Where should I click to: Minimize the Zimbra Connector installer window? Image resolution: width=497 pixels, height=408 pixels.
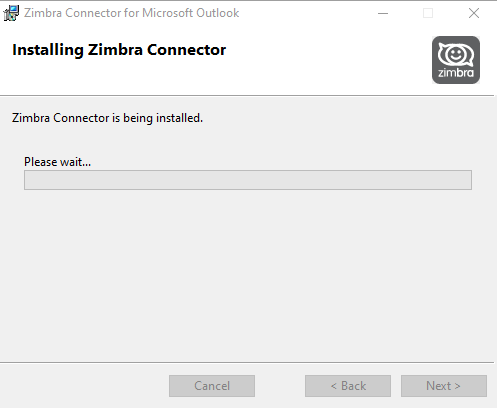coord(383,13)
